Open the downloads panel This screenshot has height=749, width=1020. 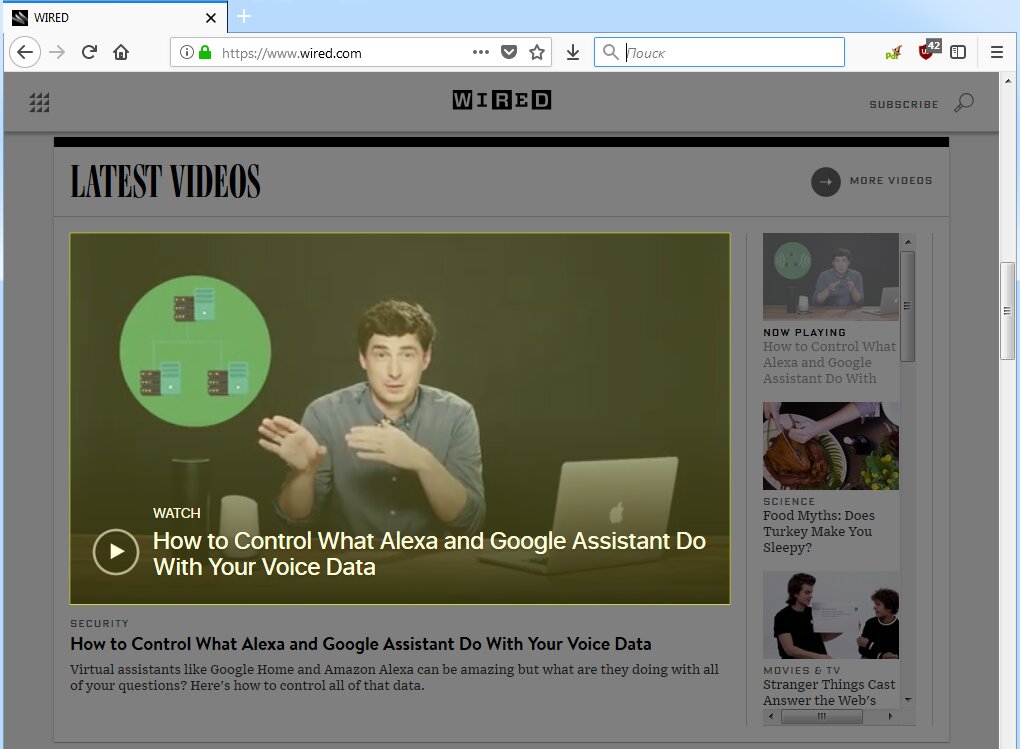[572, 52]
